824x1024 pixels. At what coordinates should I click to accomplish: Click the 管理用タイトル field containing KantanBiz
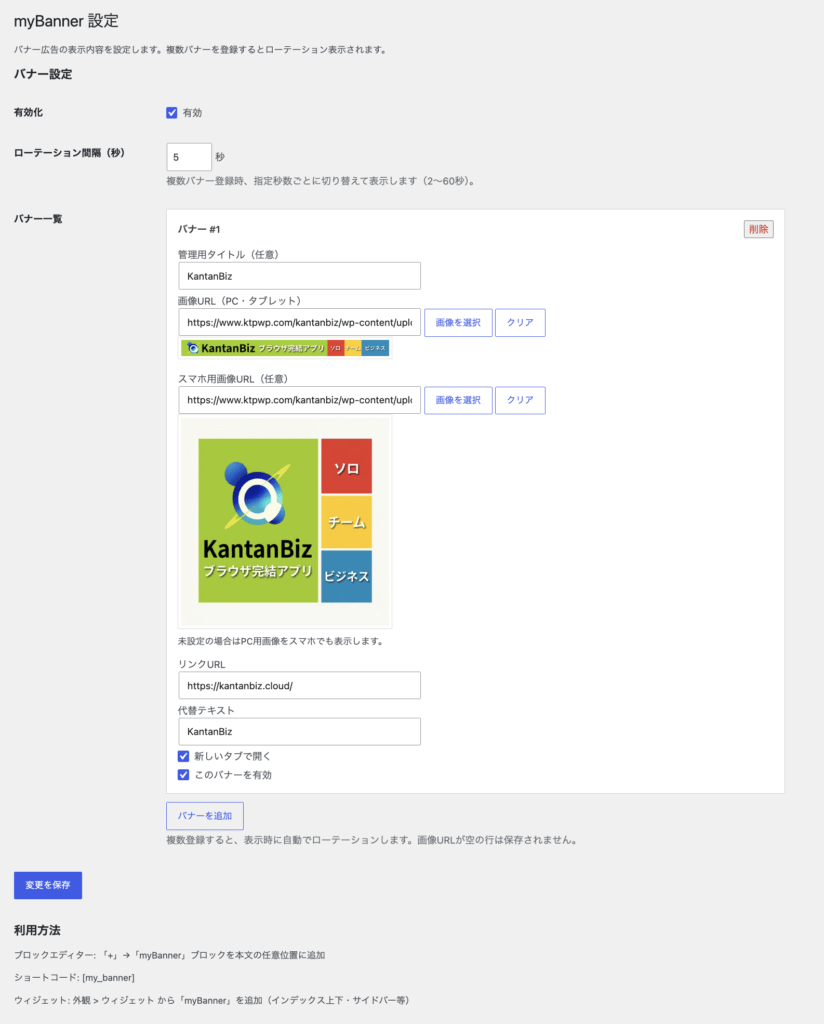point(299,276)
